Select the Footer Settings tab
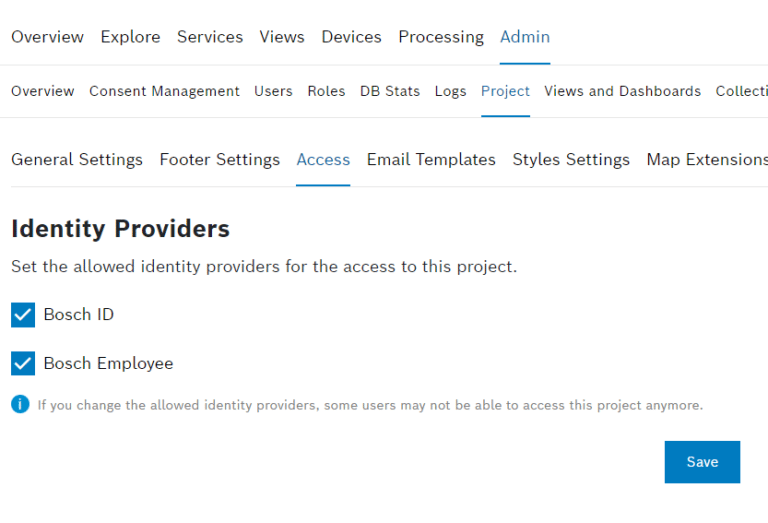The width and height of the screenshot is (768, 523). click(220, 160)
